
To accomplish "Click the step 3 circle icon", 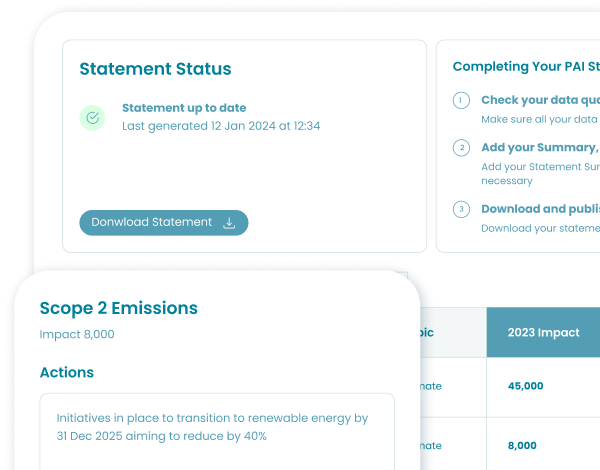I will tap(461, 209).
